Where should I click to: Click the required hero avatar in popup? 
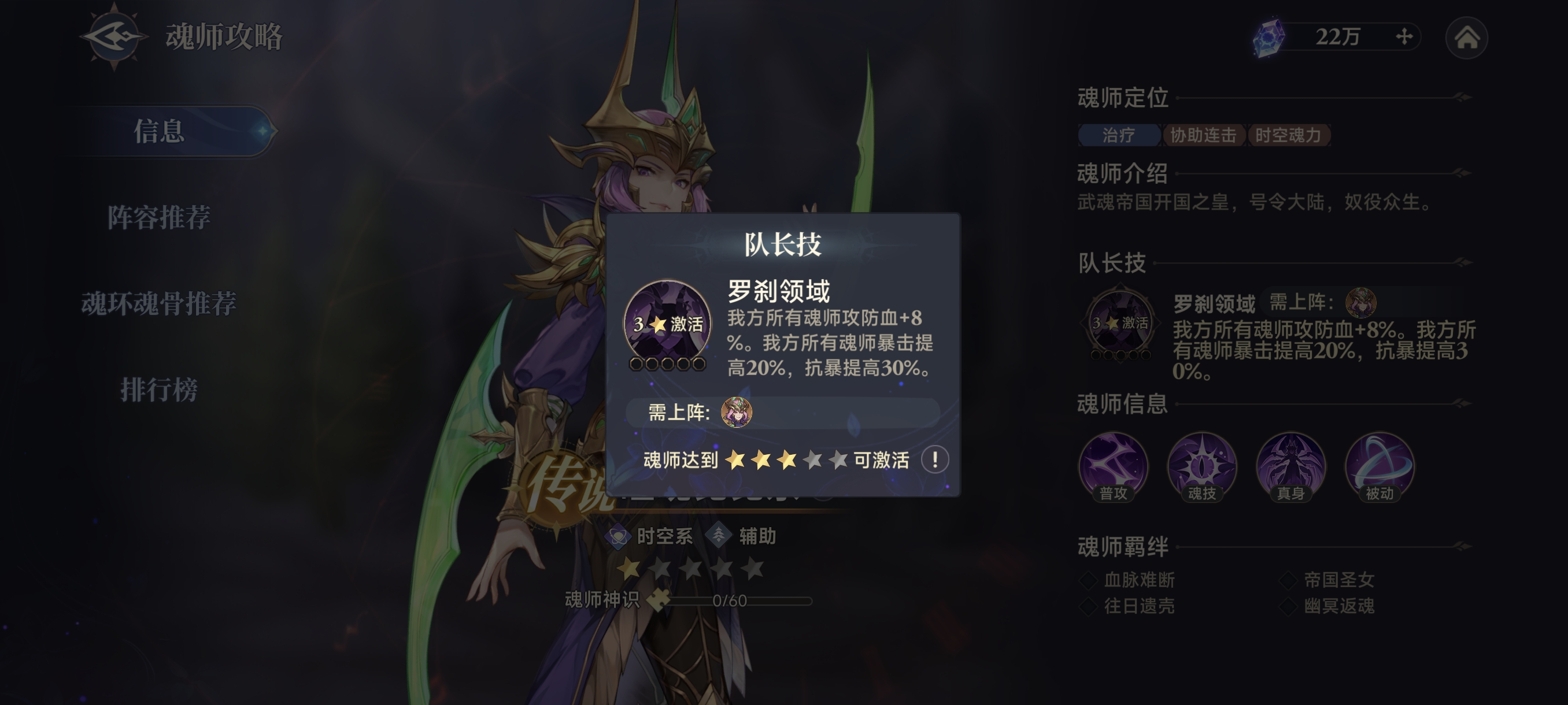737,412
